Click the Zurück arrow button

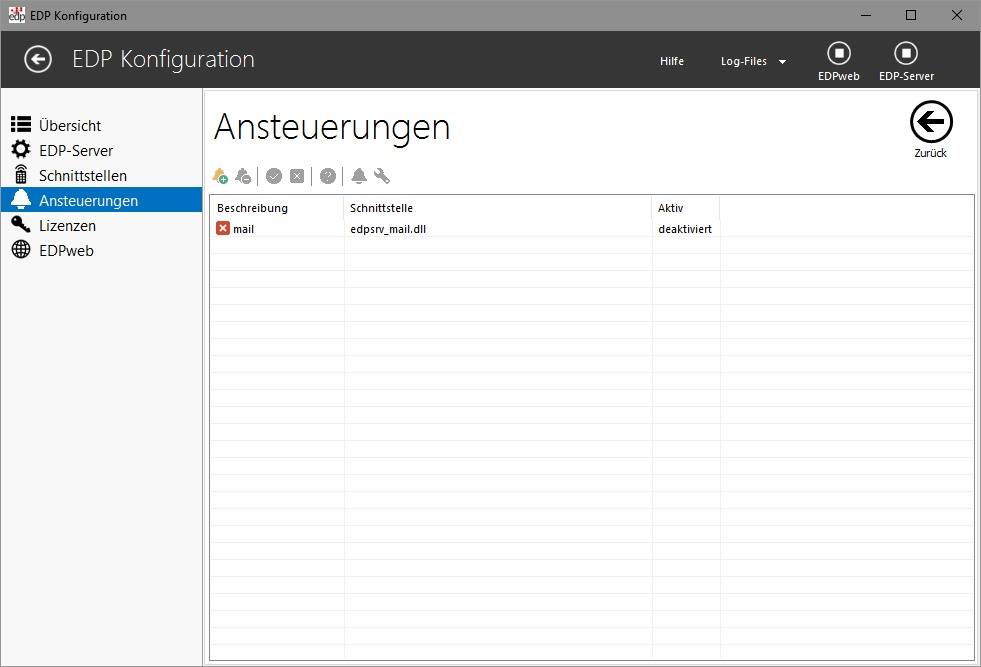[931, 130]
